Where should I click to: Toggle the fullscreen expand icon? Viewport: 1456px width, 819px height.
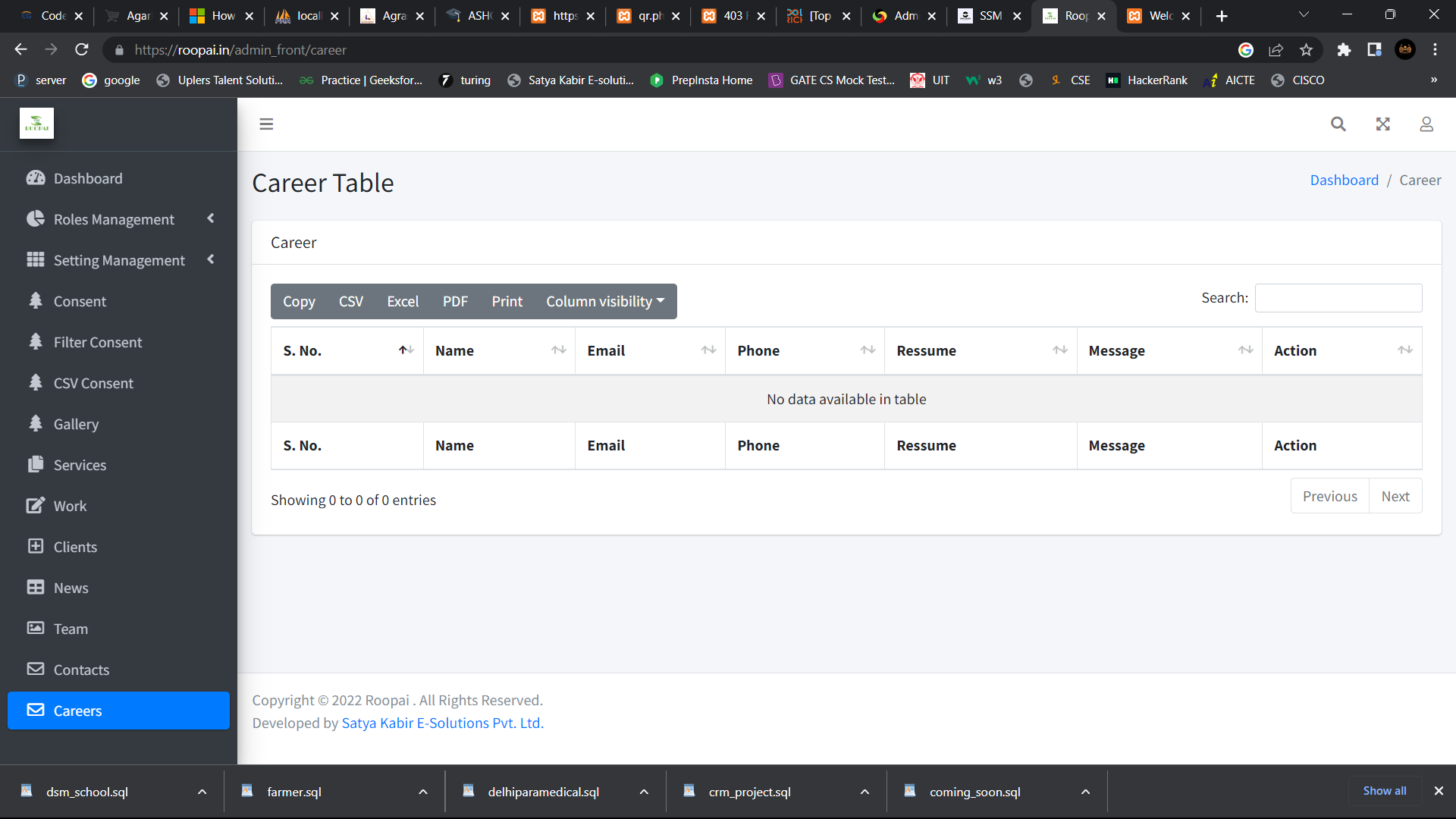(x=1383, y=124)
